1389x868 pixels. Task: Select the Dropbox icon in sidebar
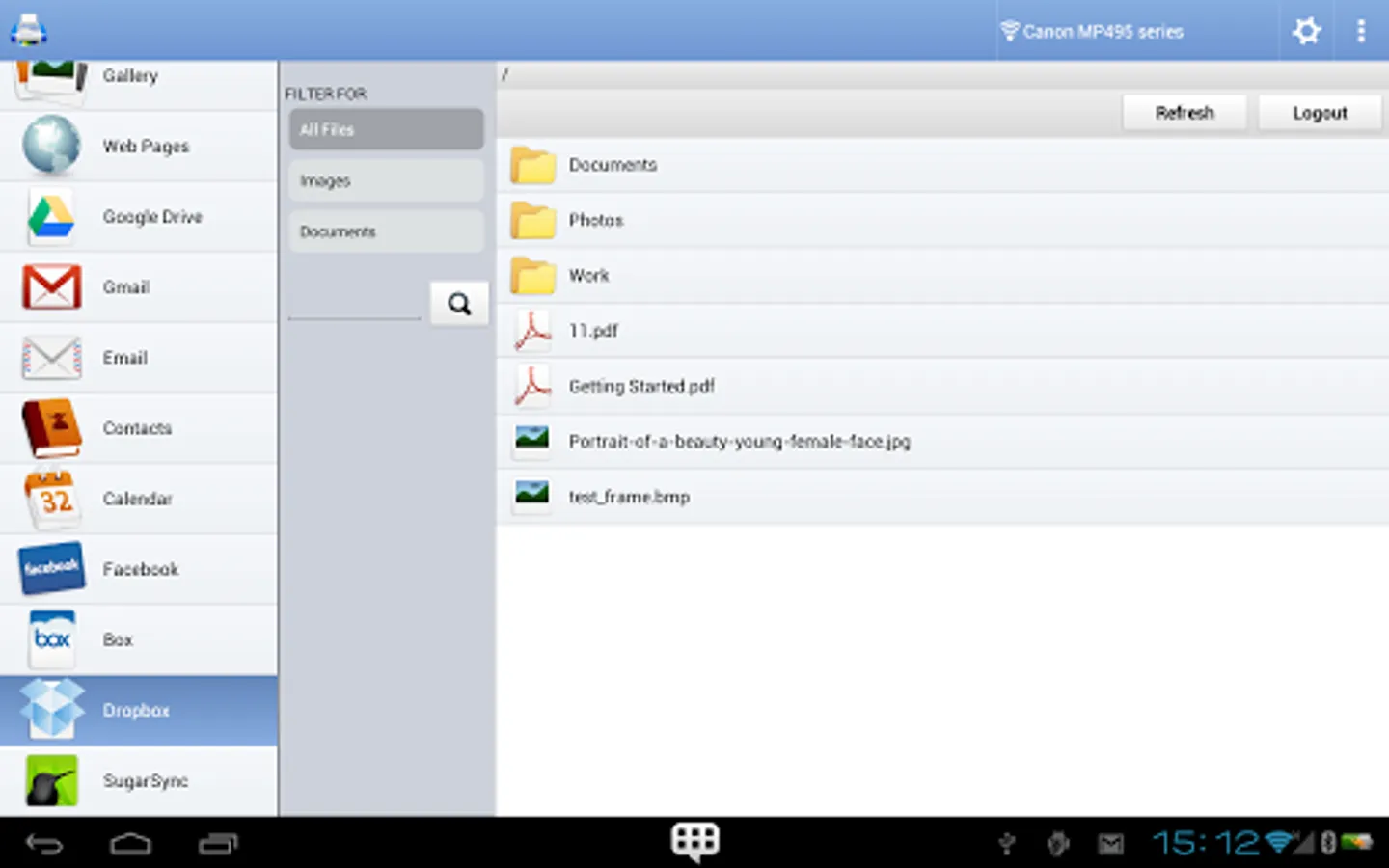[52, 710]
